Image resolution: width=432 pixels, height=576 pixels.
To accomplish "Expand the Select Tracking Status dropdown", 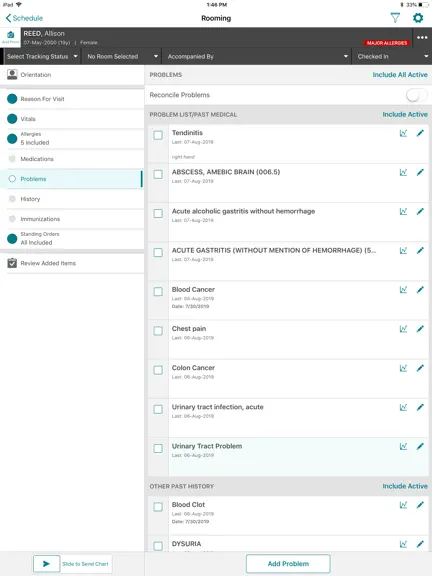I will (42, 57).
